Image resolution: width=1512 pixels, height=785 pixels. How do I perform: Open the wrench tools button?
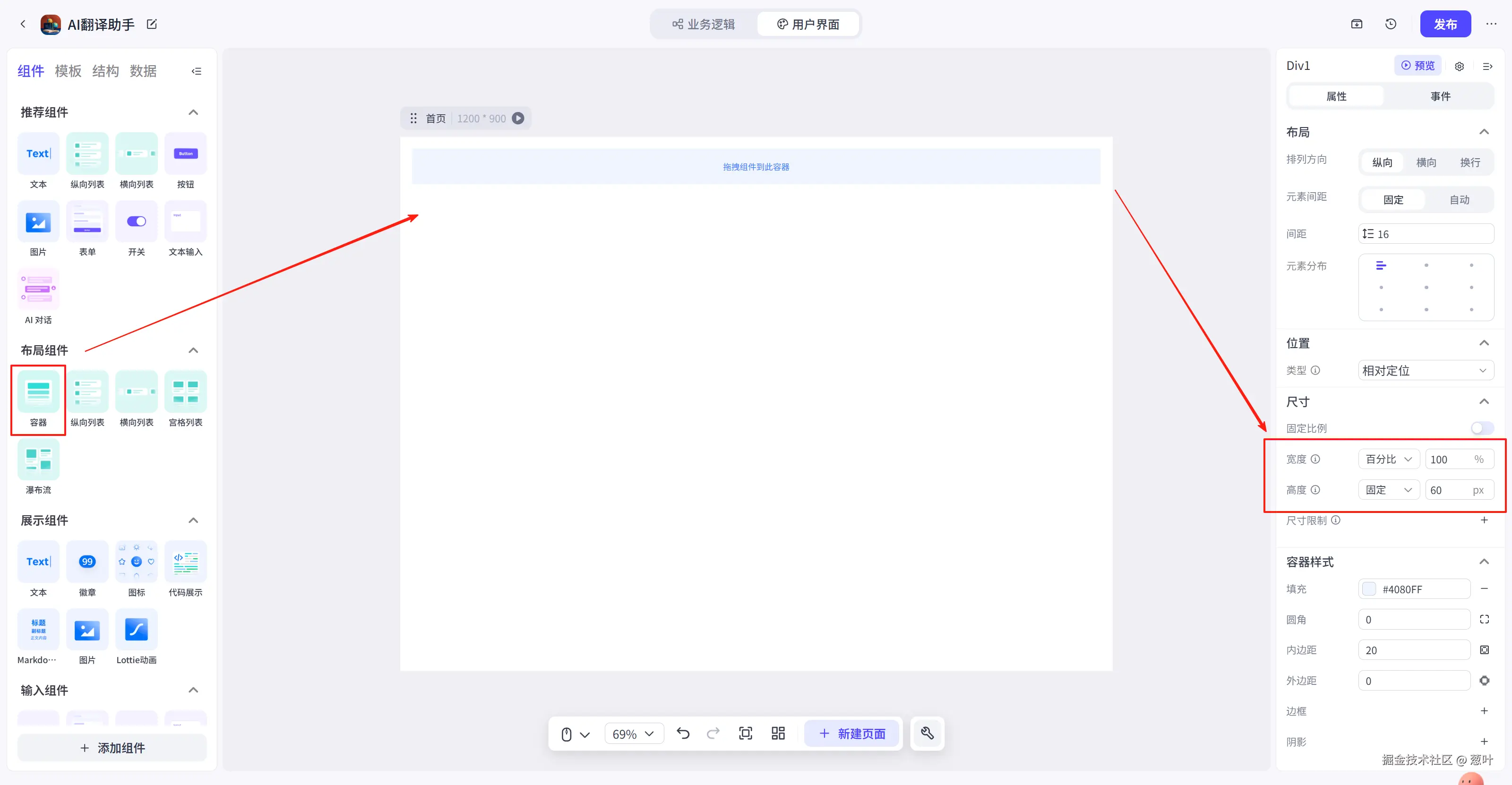[x=927, y=734]
